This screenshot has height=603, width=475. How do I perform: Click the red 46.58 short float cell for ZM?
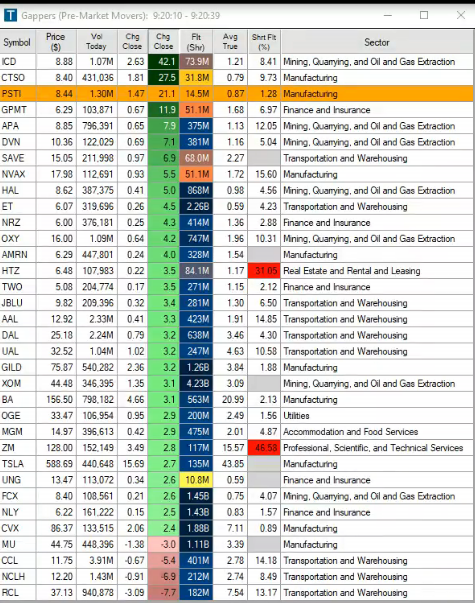click(x=264, y=448)
